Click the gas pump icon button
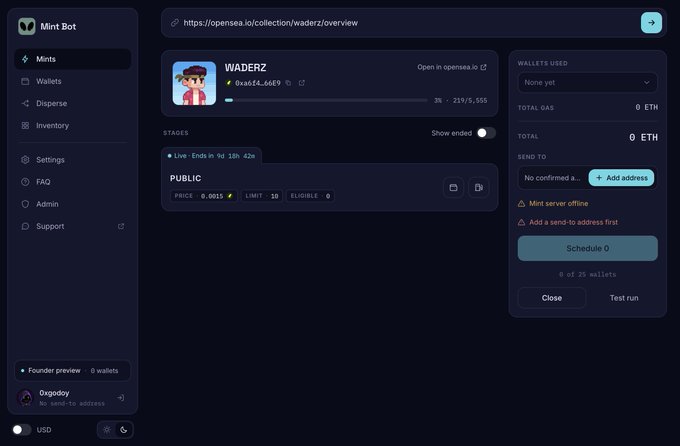The image size is (680, 446). (479, 187)
